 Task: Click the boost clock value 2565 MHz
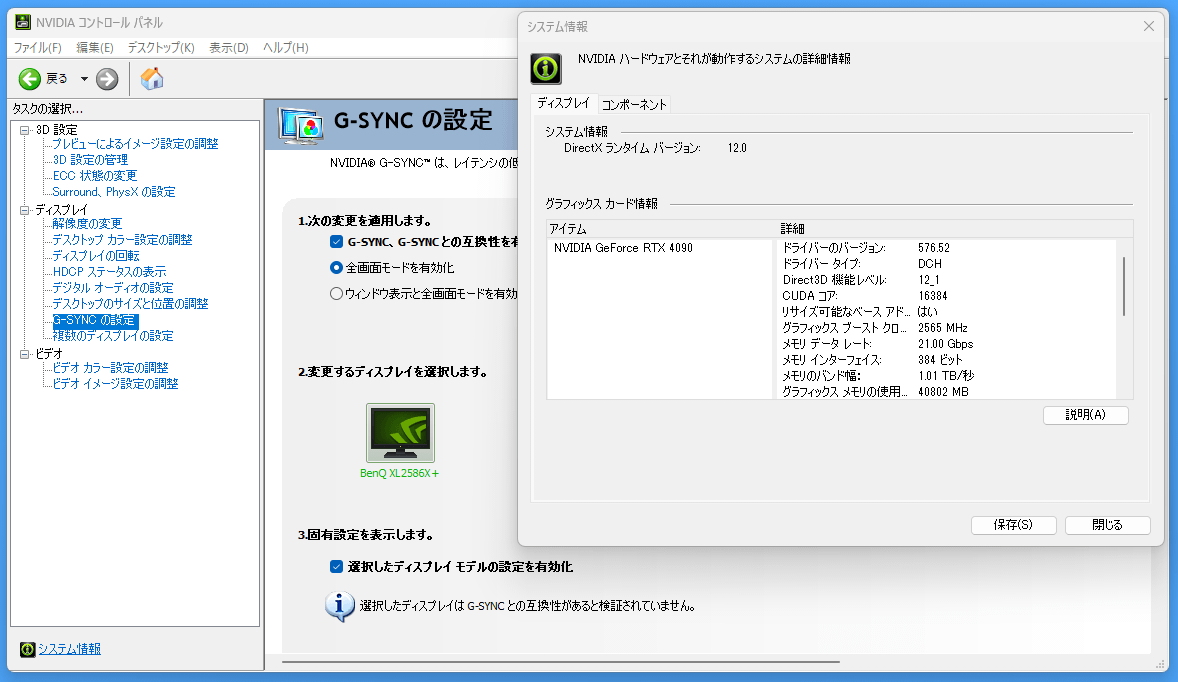pyautogui.click(x=943, y=328)
